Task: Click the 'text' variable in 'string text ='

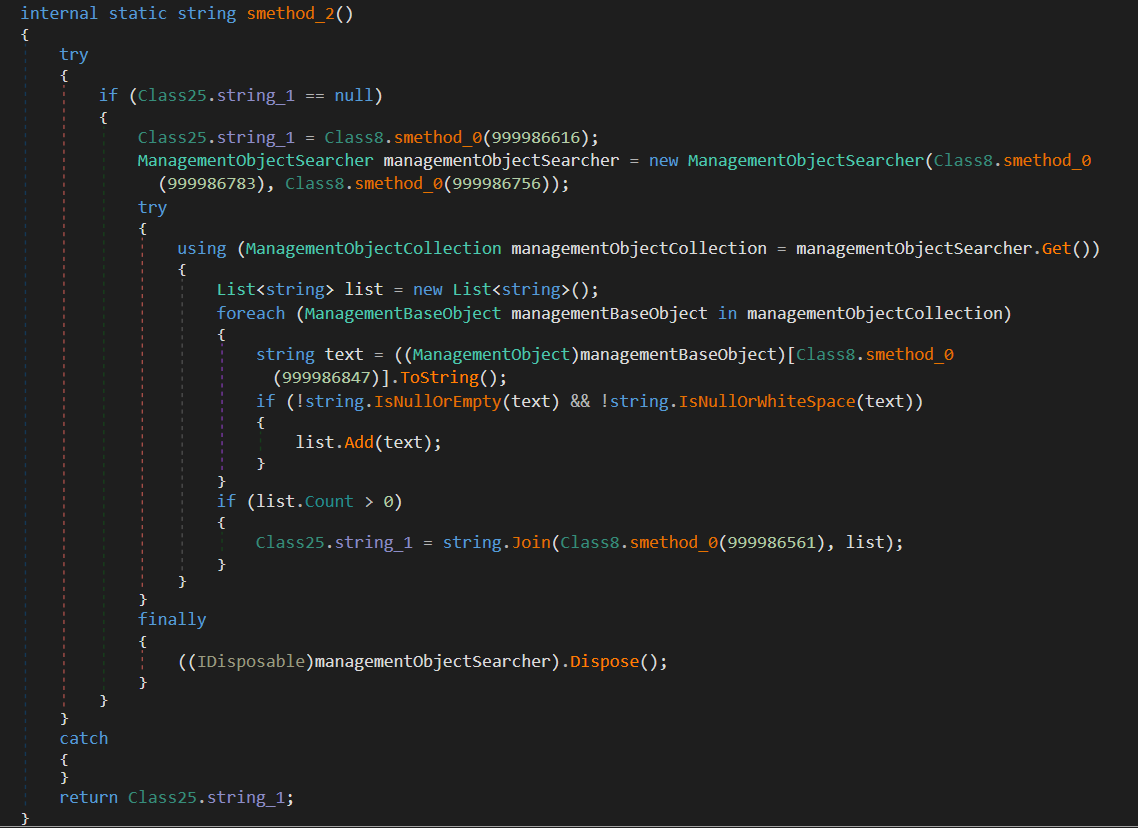Action: click(x=344, y=354)
